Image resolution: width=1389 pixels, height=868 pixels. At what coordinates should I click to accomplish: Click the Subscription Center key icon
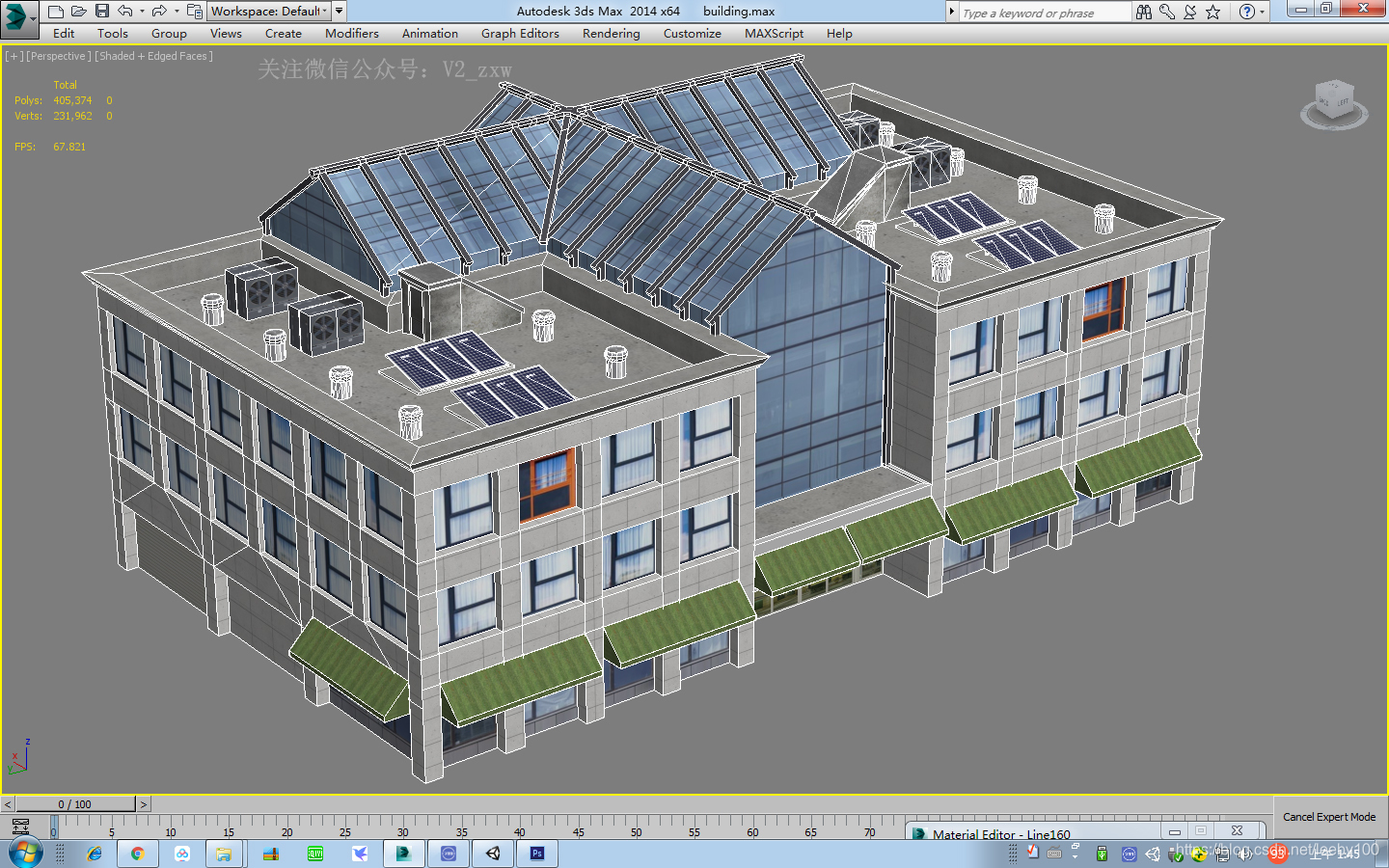pos(1167,12)
